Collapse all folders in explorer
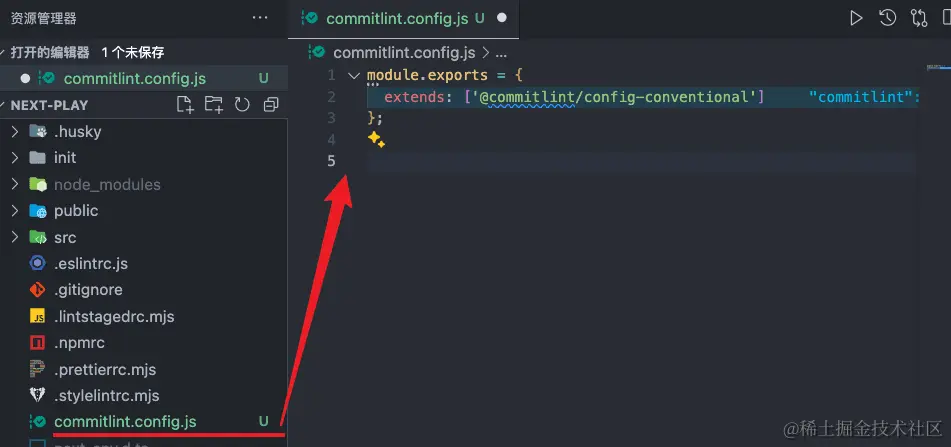This screenshot has height=447, width=951. pyautogui.click(x=271, y=104)
